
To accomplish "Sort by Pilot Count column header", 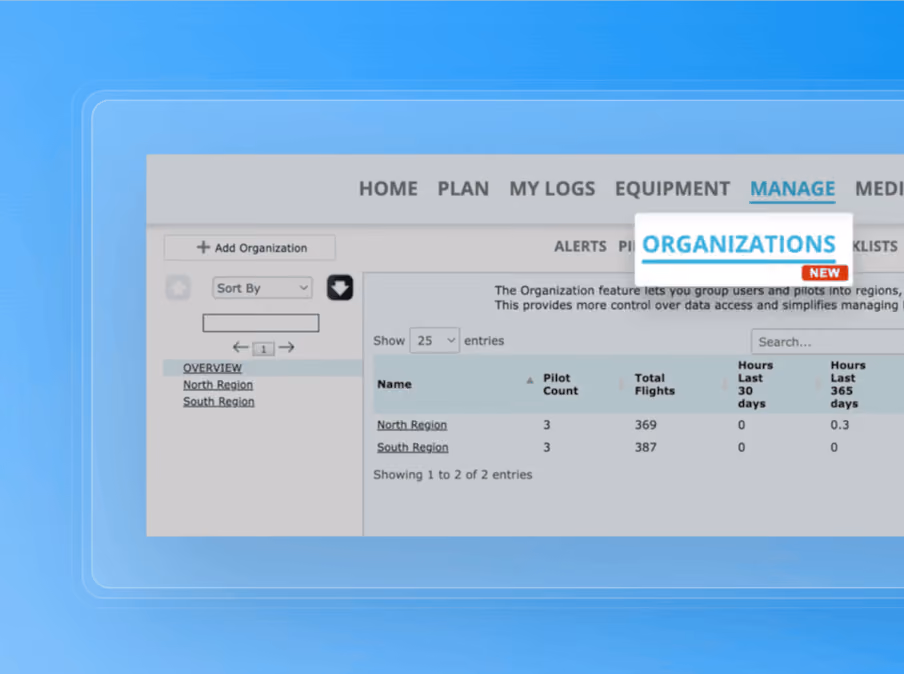I will coord(560,384).
